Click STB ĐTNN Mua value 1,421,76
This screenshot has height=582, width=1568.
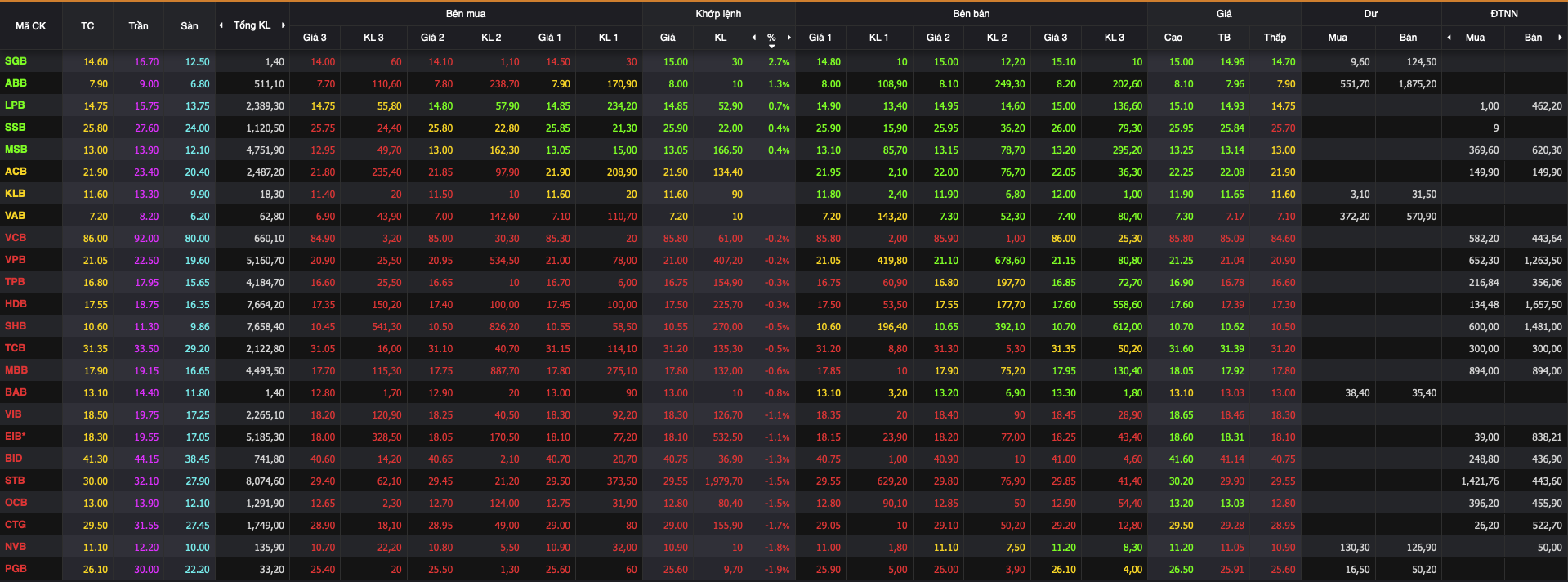pyautogui.click(x=1480, y=481)
